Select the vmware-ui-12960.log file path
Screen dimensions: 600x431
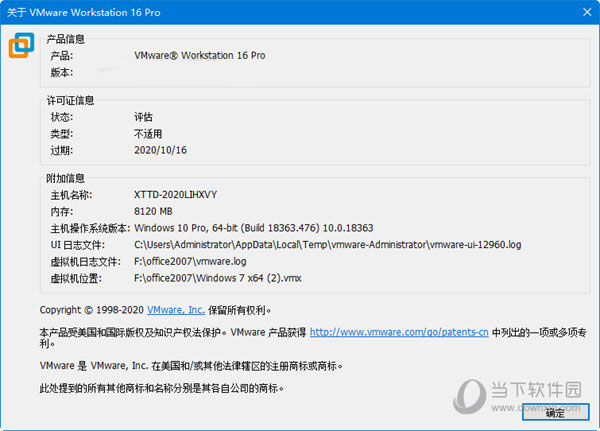click(x=328, y=245)
